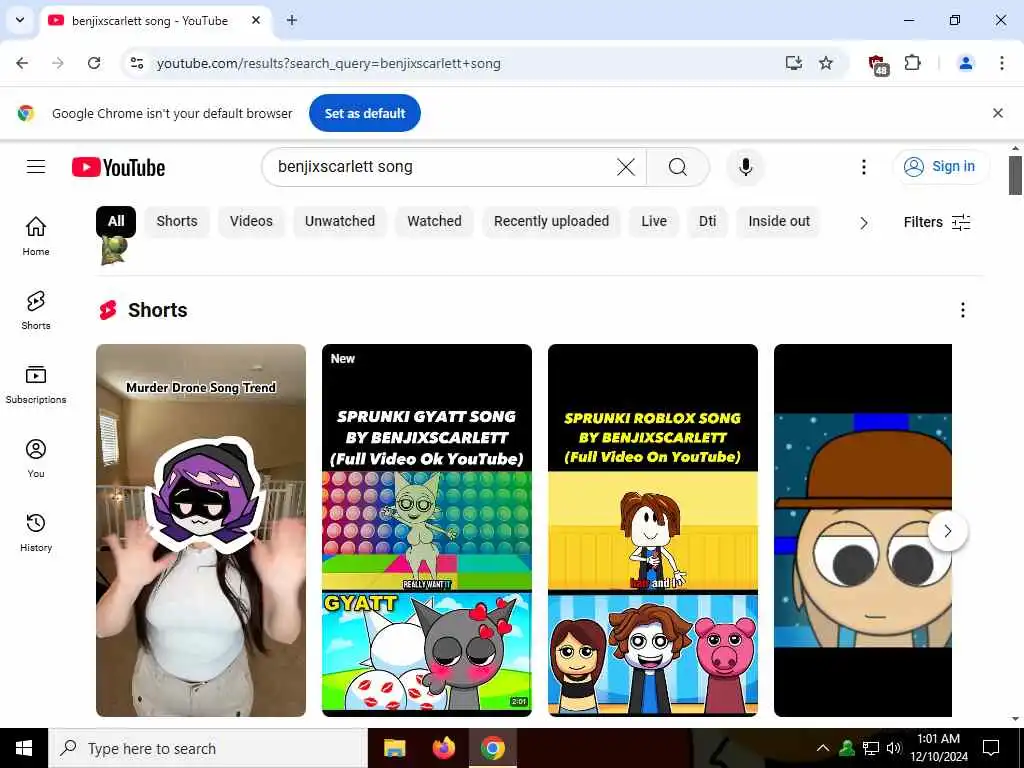Image resolution: width=1024 pixels, height=768 pixels.
Task: Open the Windows notification center
Action: tap(991, 748)
